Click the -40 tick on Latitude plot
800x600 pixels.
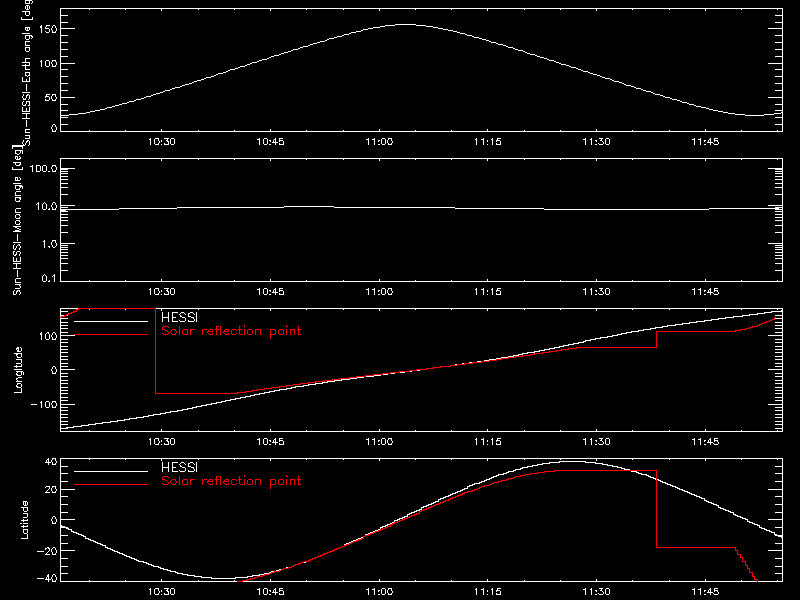[46, 579]
